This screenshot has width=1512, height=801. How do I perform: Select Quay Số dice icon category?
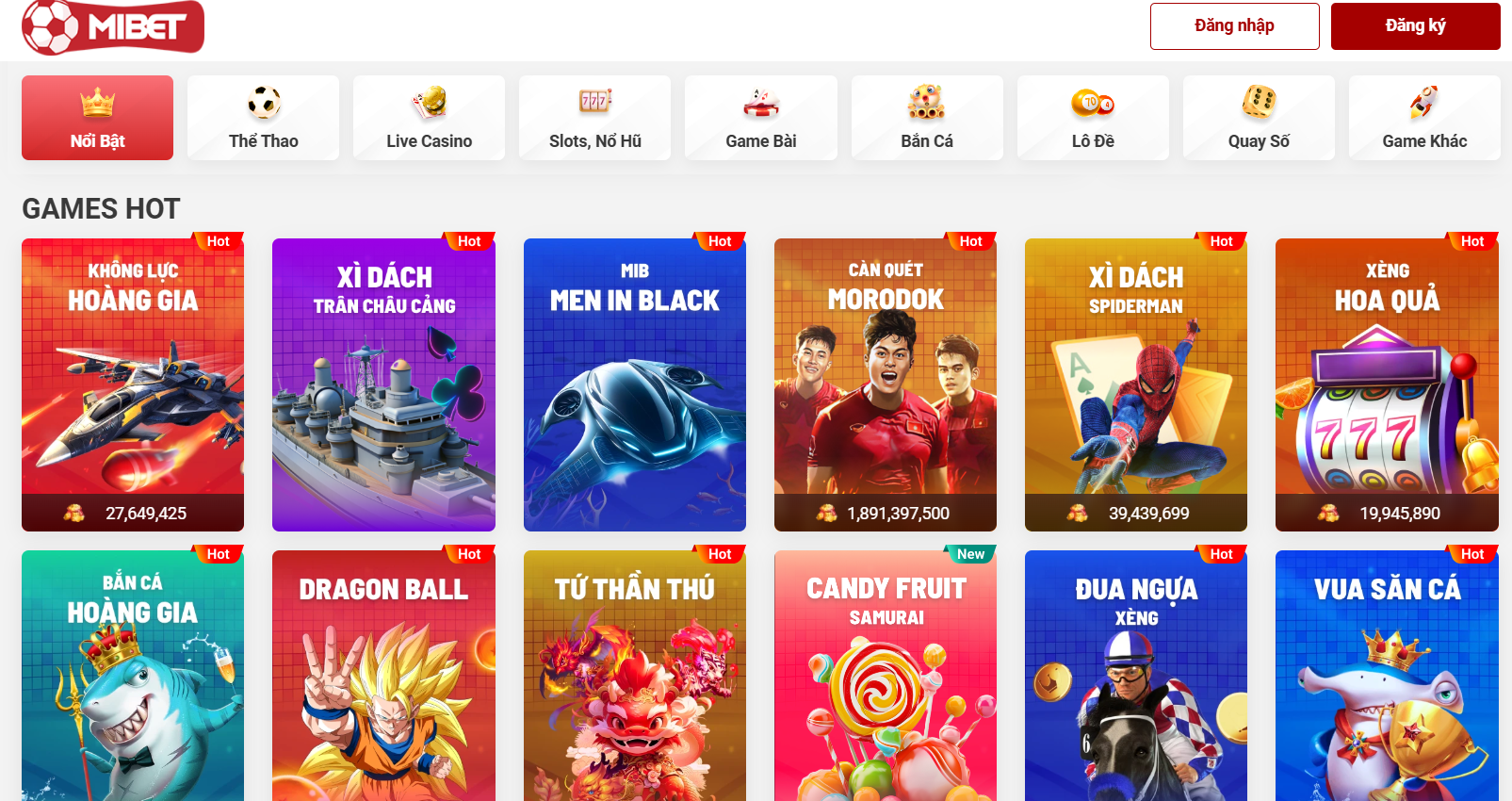(1259, 118)
